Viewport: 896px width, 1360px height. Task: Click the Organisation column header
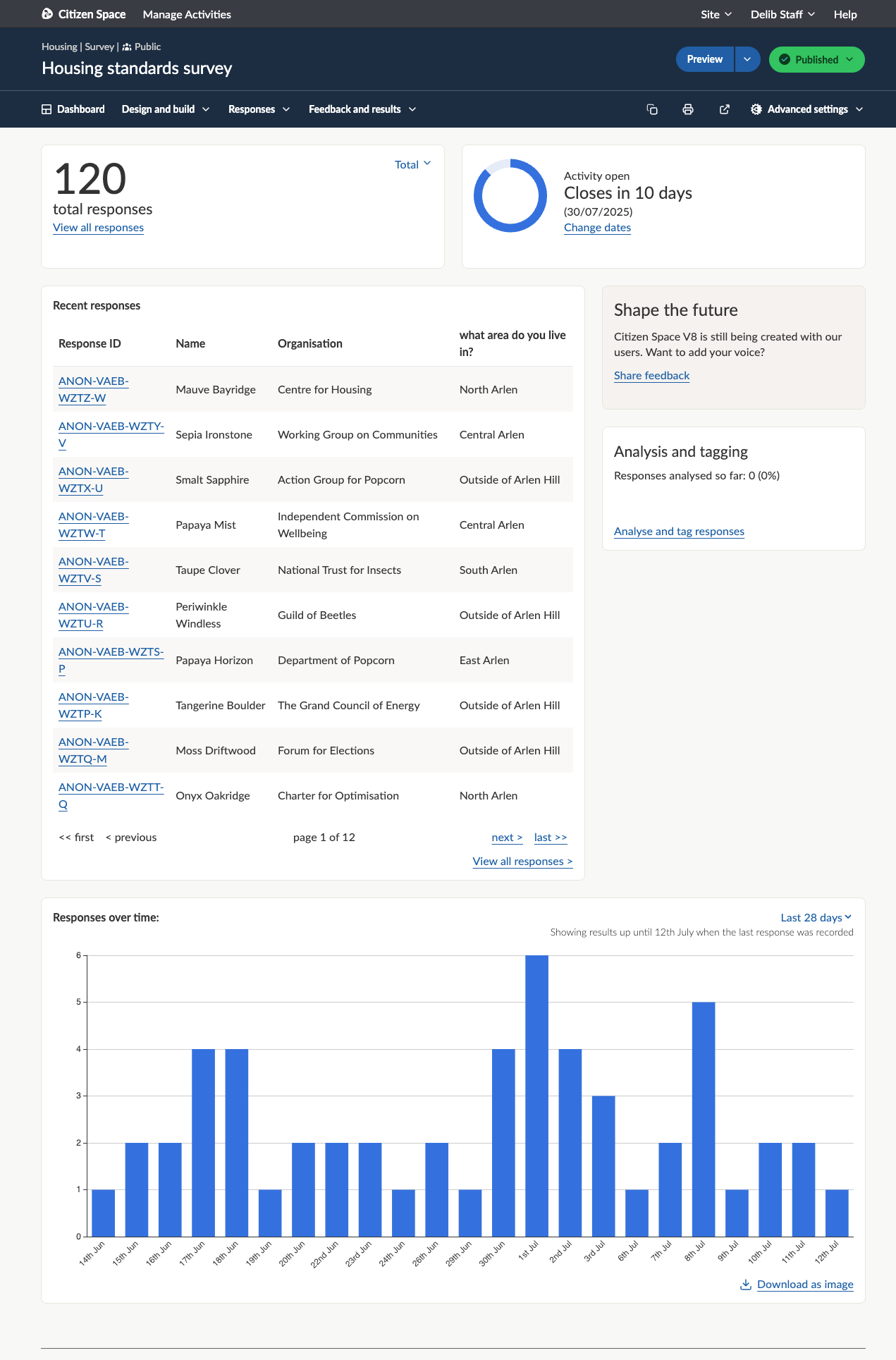[x=310, y=343]
